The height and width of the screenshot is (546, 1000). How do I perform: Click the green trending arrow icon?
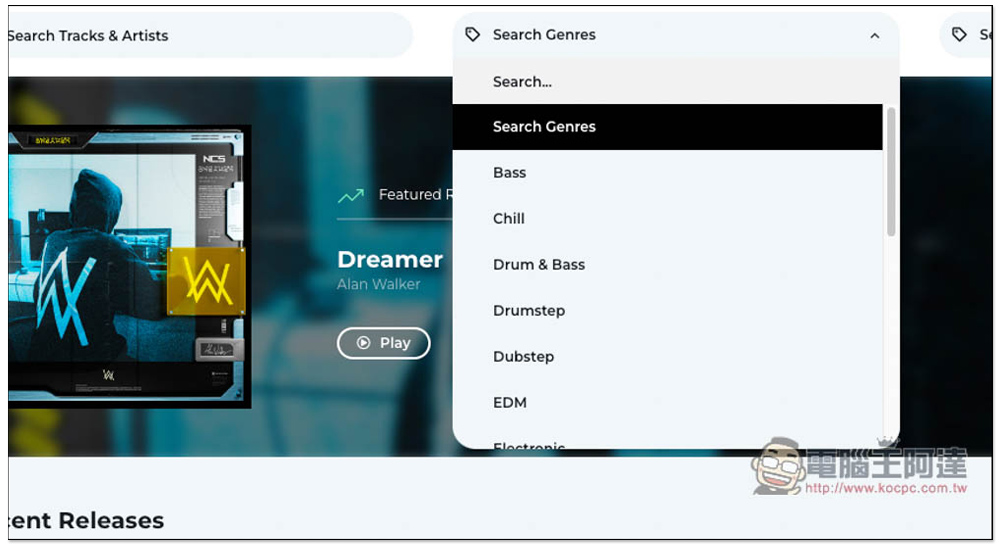click(x=351, y=195)
